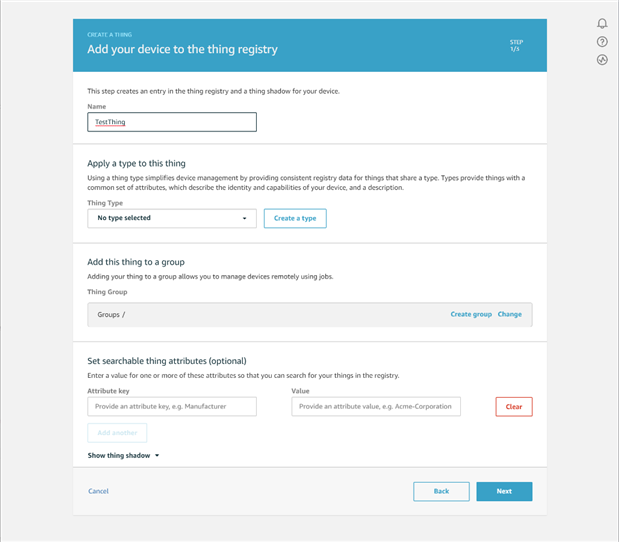Click the Add another attribute button
Image resolution: width=619 pixels, height=542 pixels.
(117, 433)
